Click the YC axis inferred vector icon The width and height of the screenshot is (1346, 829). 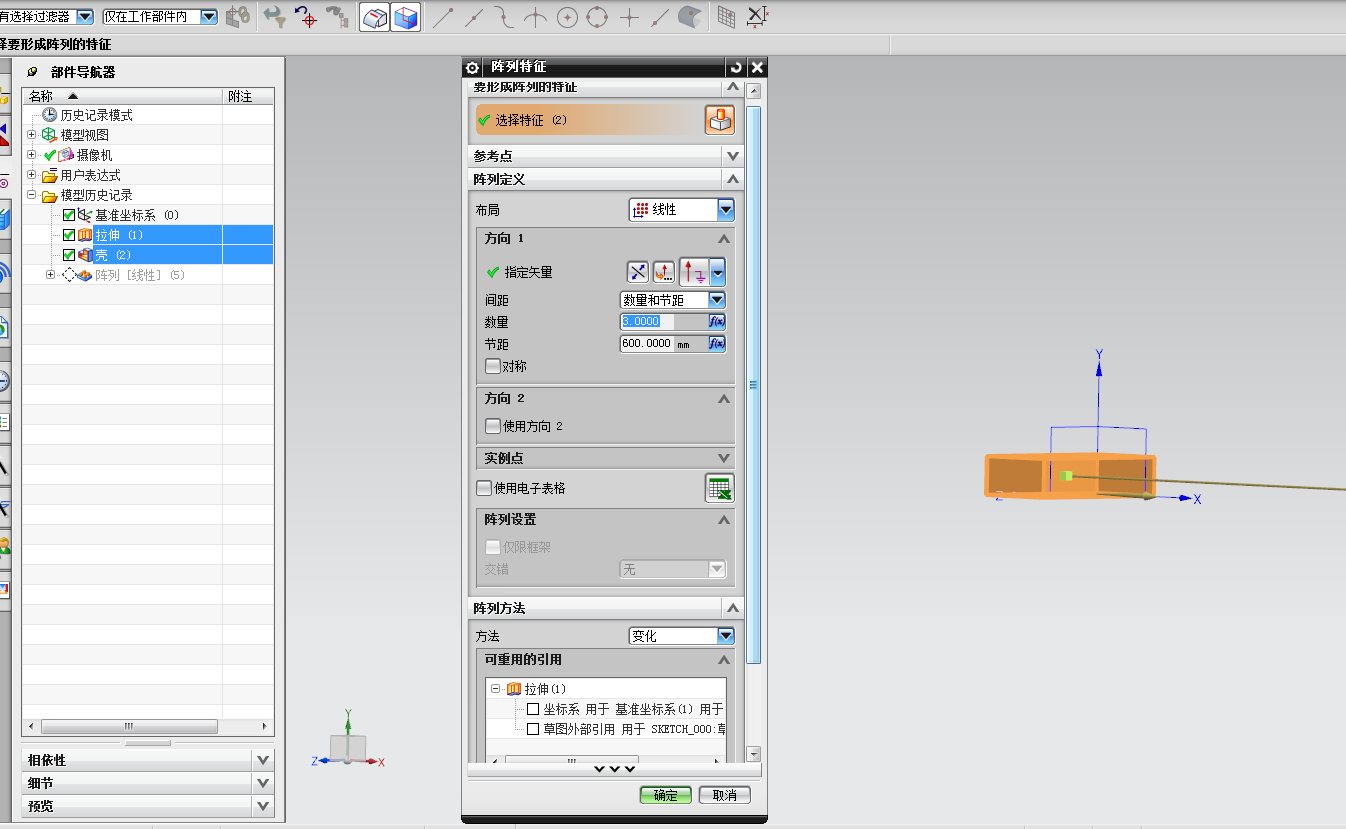click(695, 272)
